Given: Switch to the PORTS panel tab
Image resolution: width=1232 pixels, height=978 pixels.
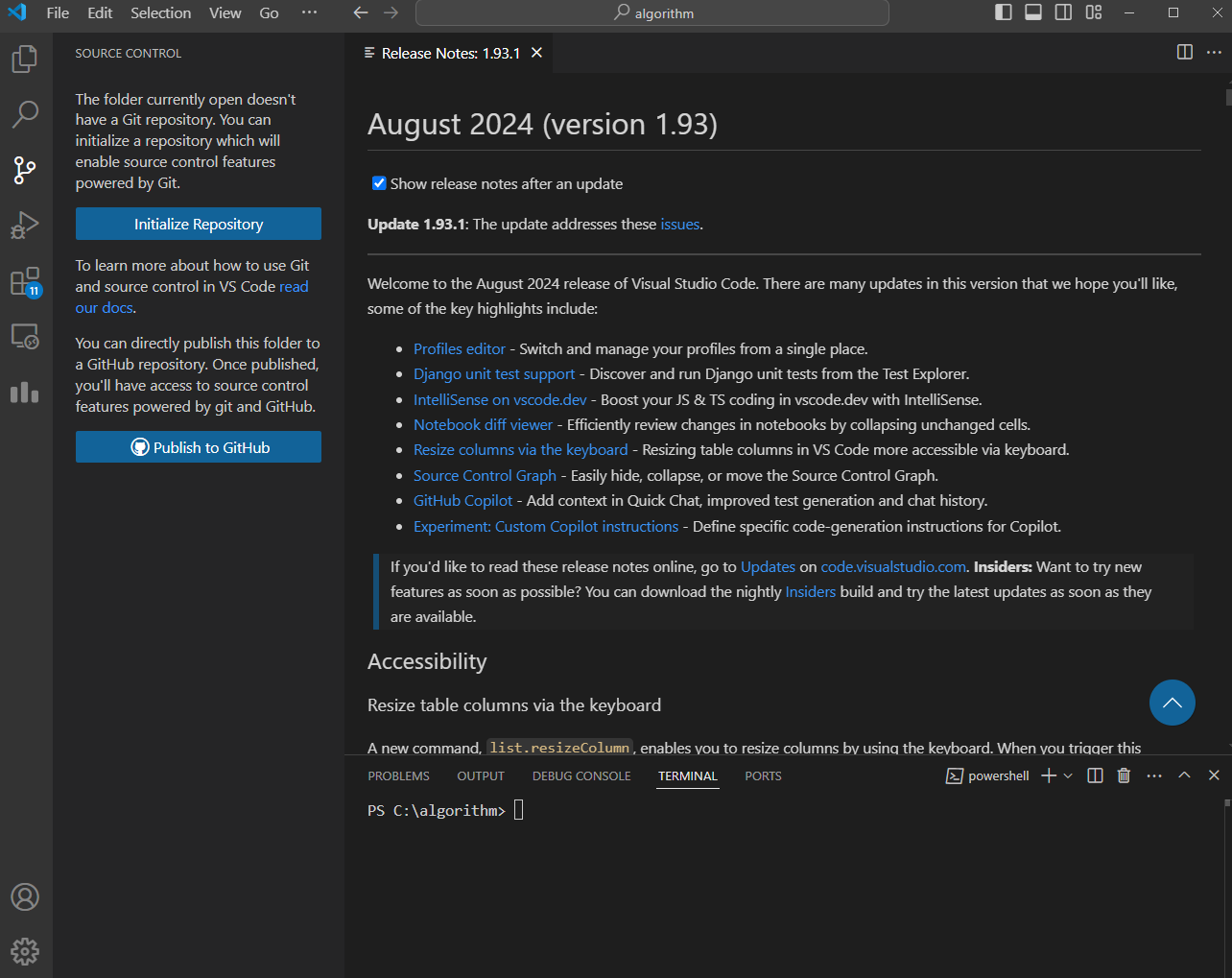Looking at the screenshot, I should point(763,775).
